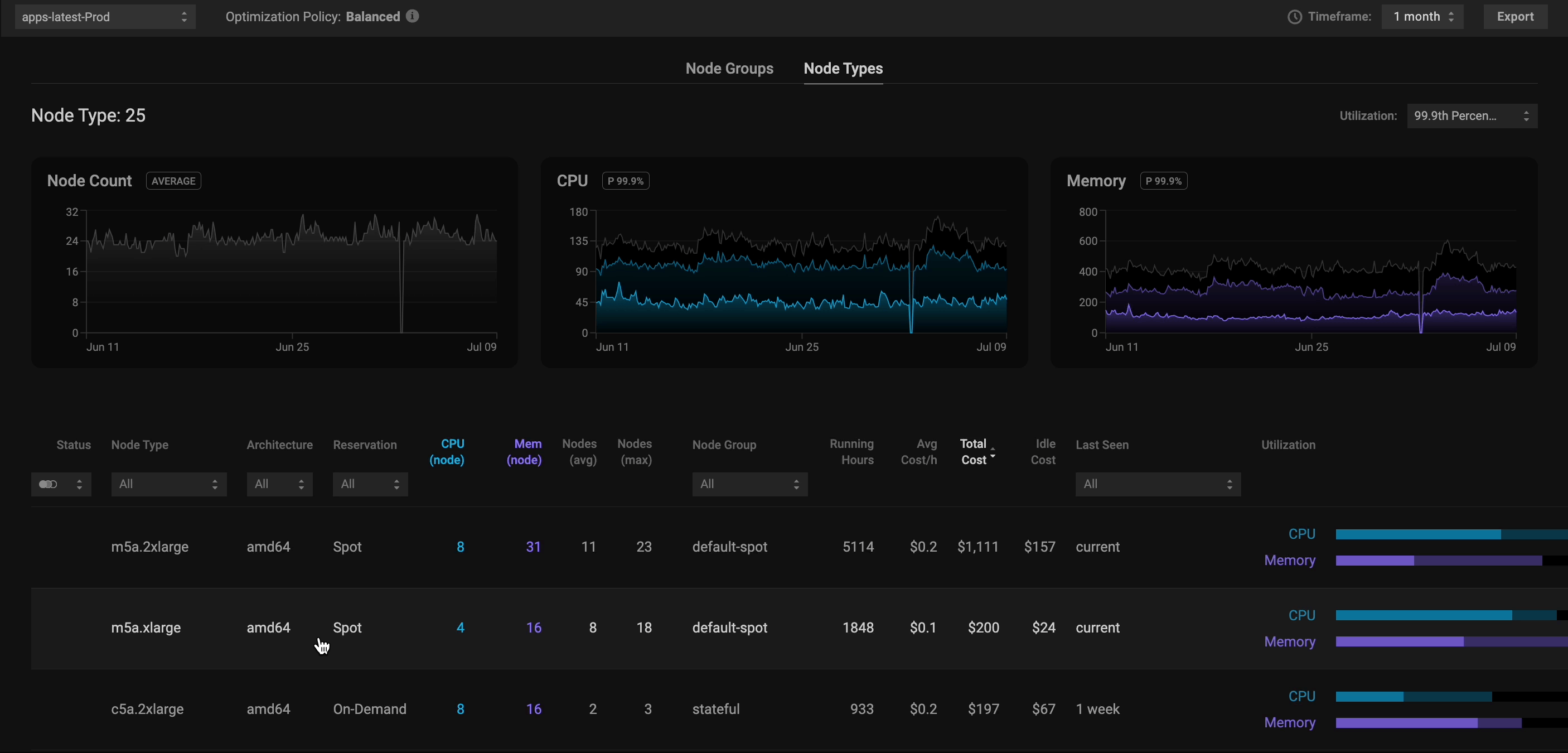
Task: Open the Reservation filter dropdown
Action: pyautogui.click(x=370, y=485)
